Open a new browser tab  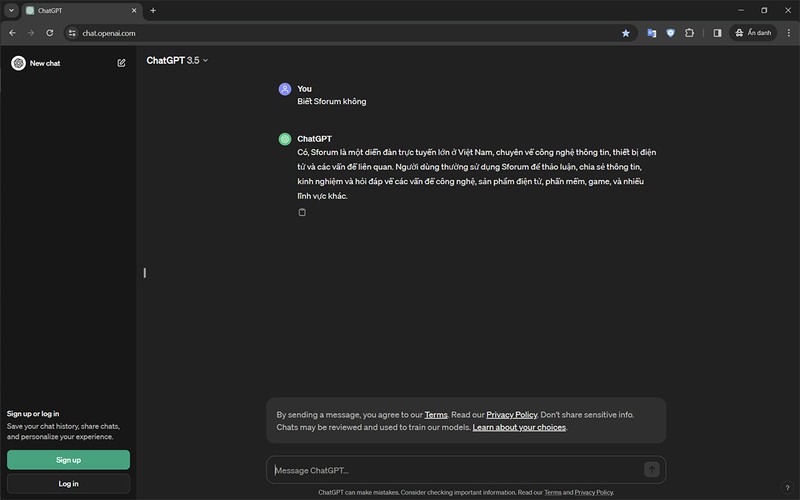(153, 10)
